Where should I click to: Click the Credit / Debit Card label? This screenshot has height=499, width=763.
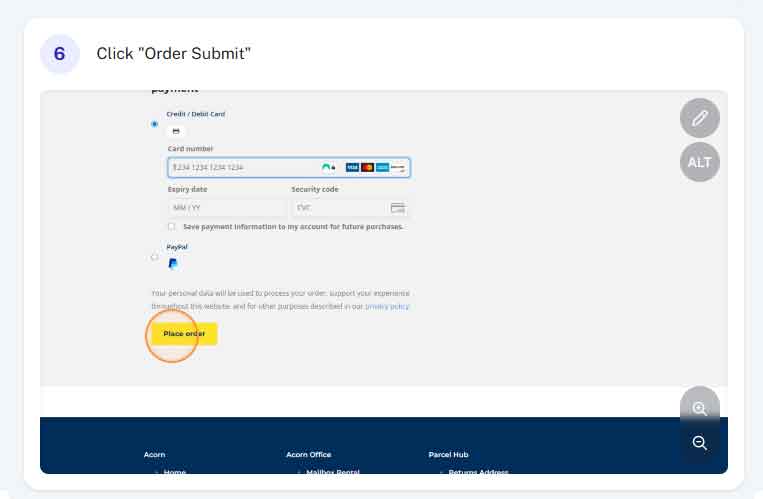196,114
